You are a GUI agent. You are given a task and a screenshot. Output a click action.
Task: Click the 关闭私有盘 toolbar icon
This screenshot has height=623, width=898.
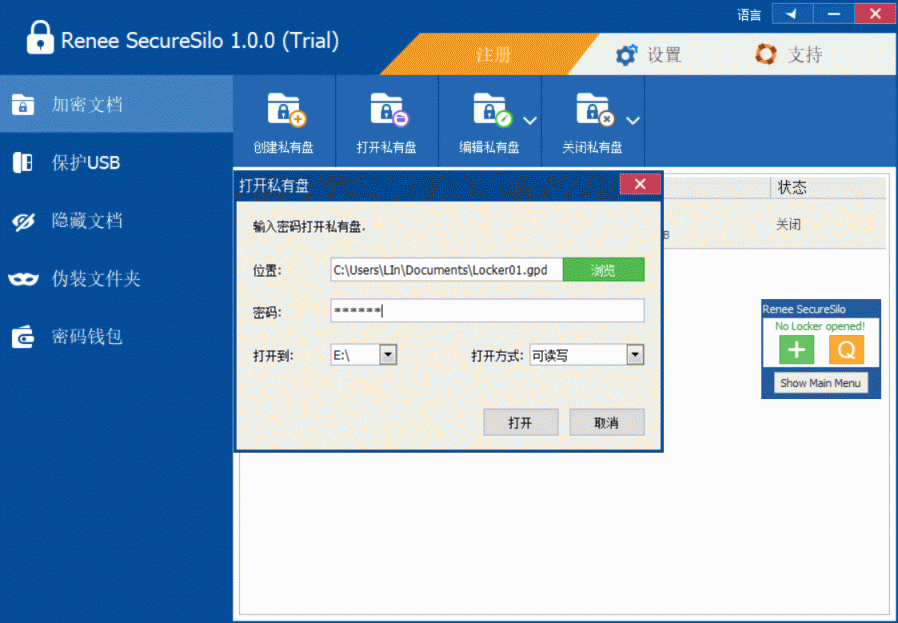click(595, 109)
